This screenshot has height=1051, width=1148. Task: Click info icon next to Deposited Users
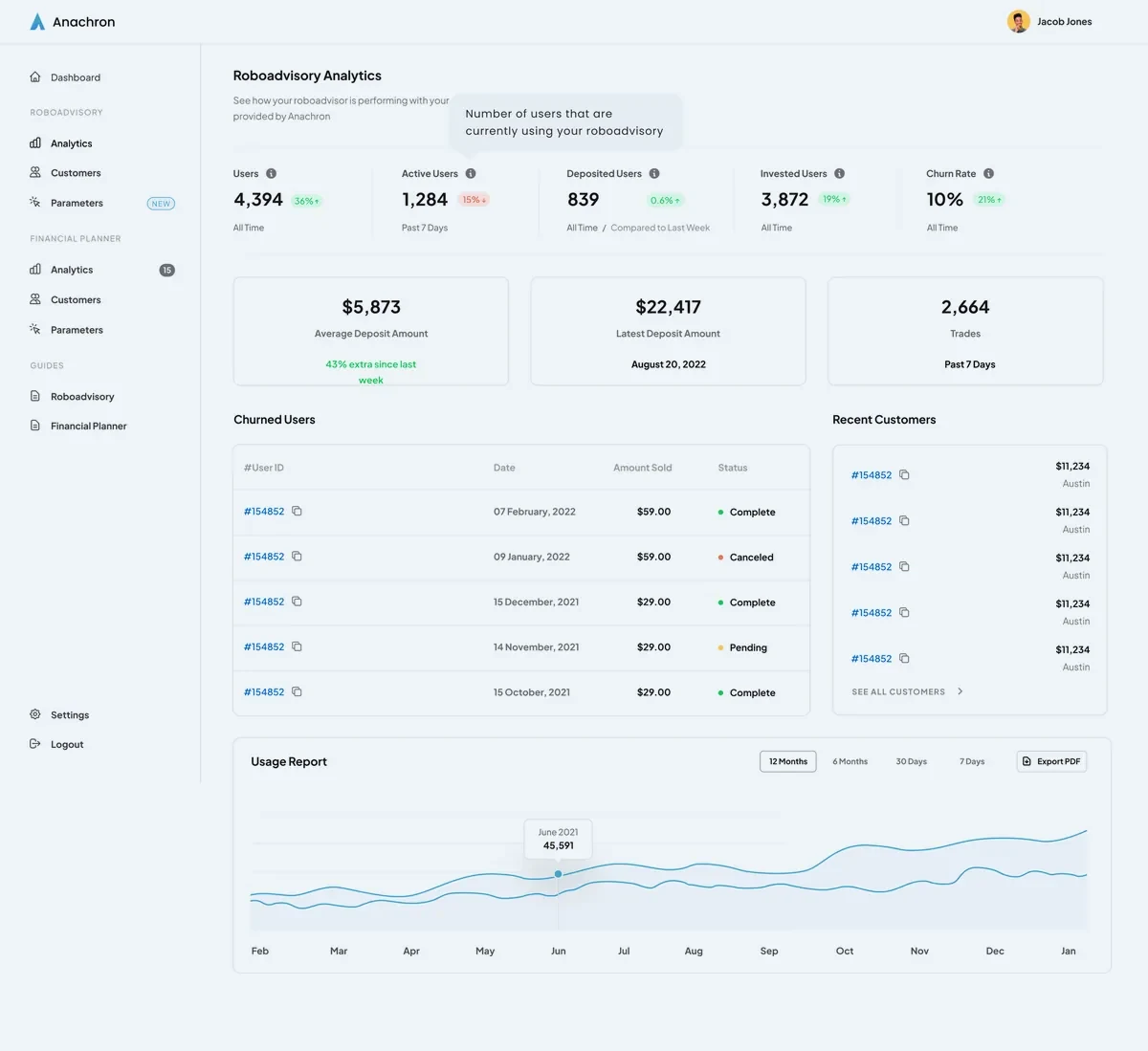tap(654, 173)
